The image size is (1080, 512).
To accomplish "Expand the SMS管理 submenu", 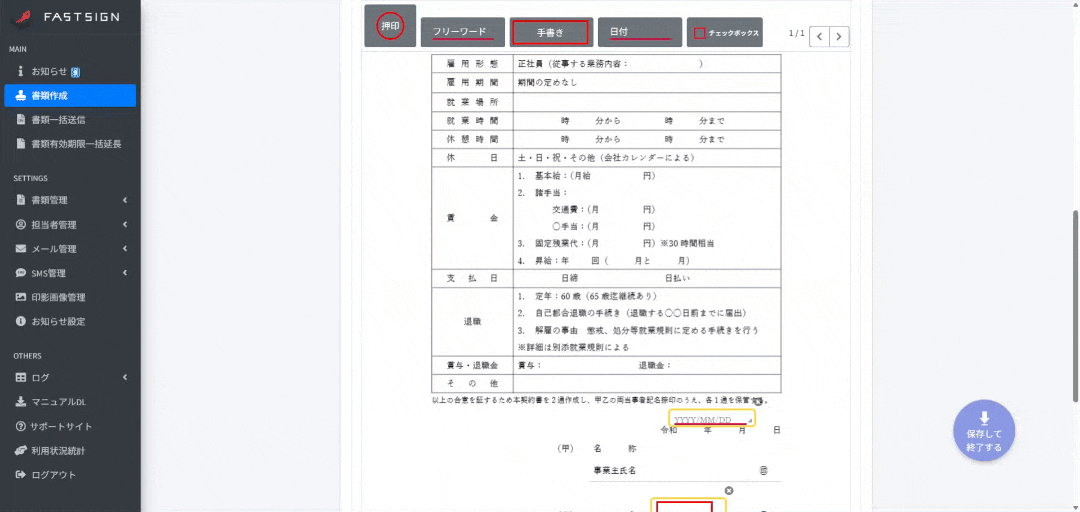I will [70, 273].
